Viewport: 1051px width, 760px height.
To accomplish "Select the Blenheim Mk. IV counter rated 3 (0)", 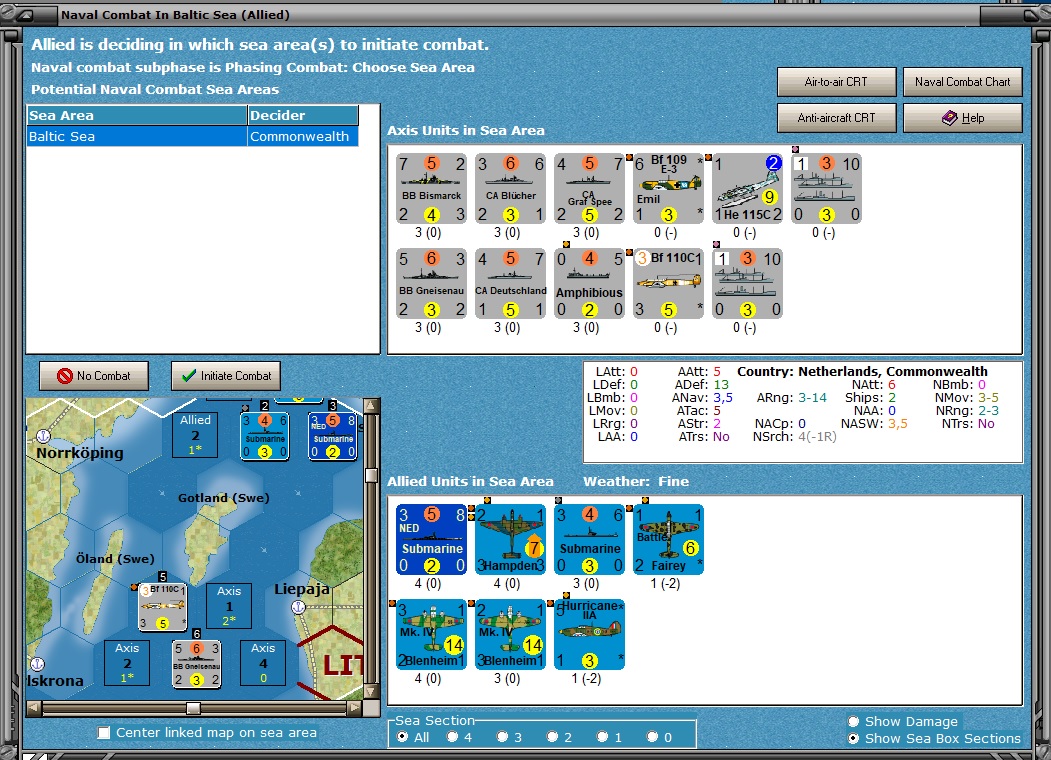I will click(510, 635).
